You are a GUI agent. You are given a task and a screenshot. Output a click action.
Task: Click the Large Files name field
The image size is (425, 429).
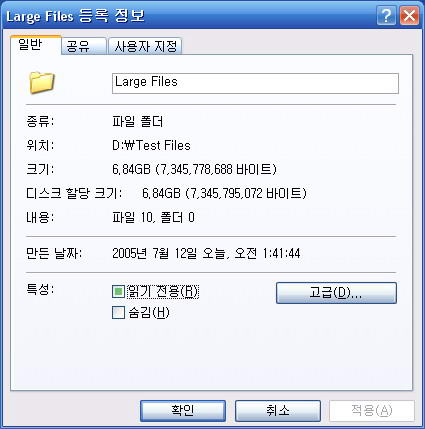click(255, 83)
